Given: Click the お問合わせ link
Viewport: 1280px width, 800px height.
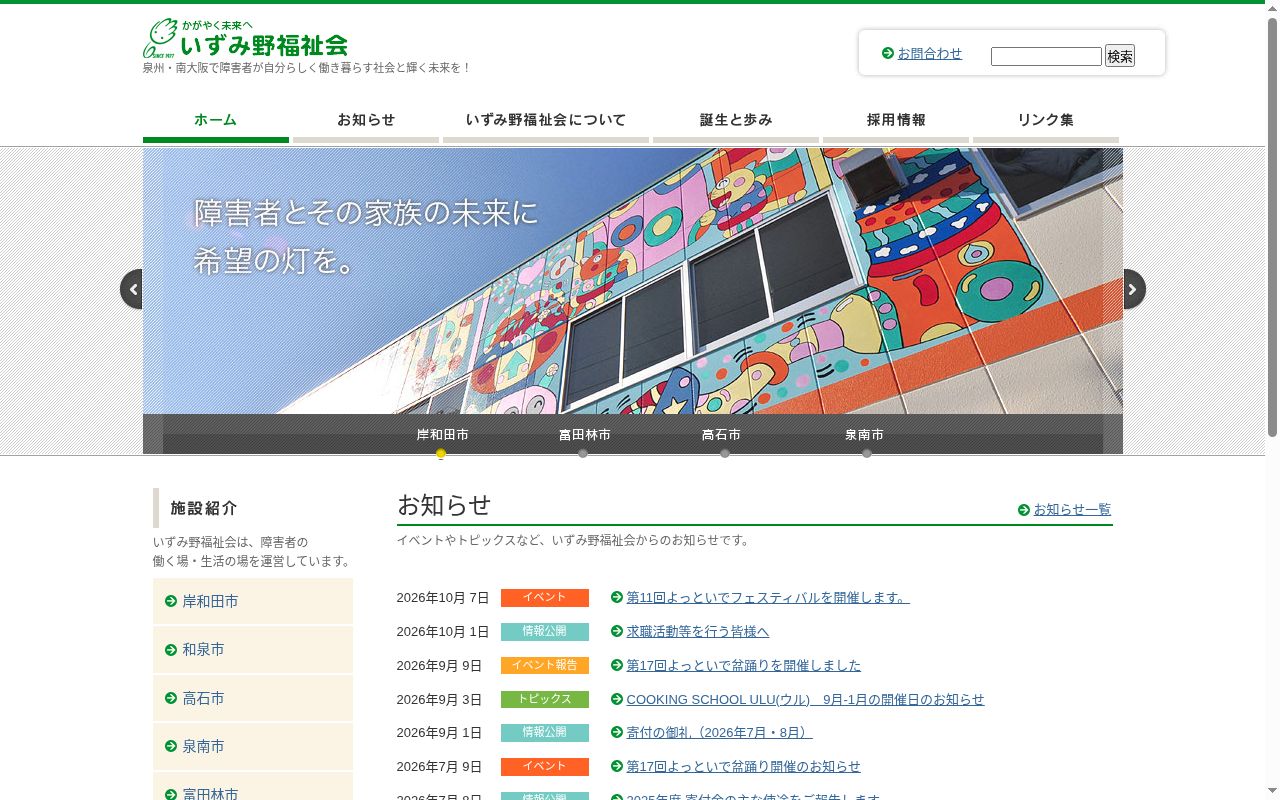Looking at the screenshot, I should coord(929,54).
